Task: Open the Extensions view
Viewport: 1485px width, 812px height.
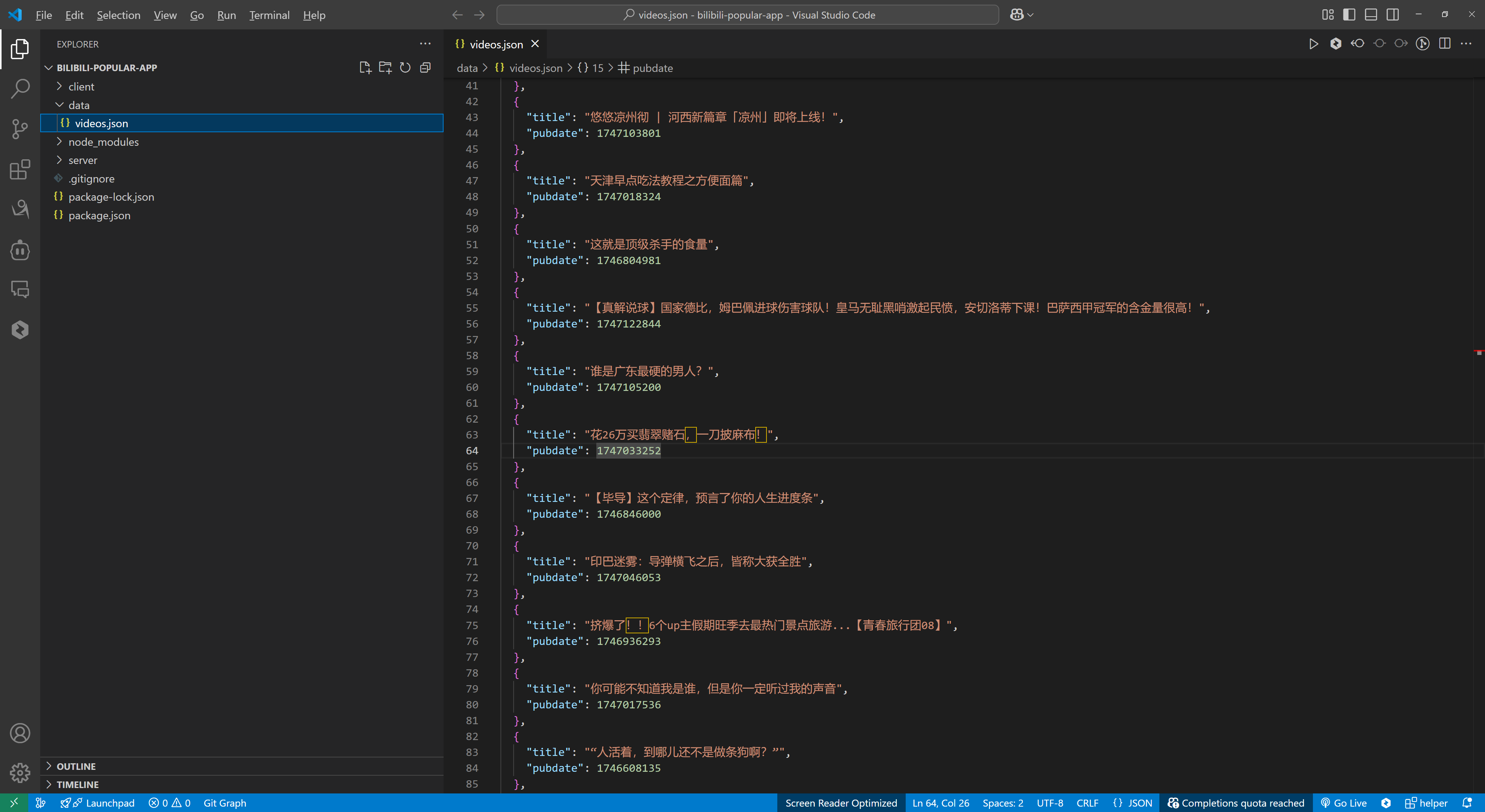Action: [21, 169]
